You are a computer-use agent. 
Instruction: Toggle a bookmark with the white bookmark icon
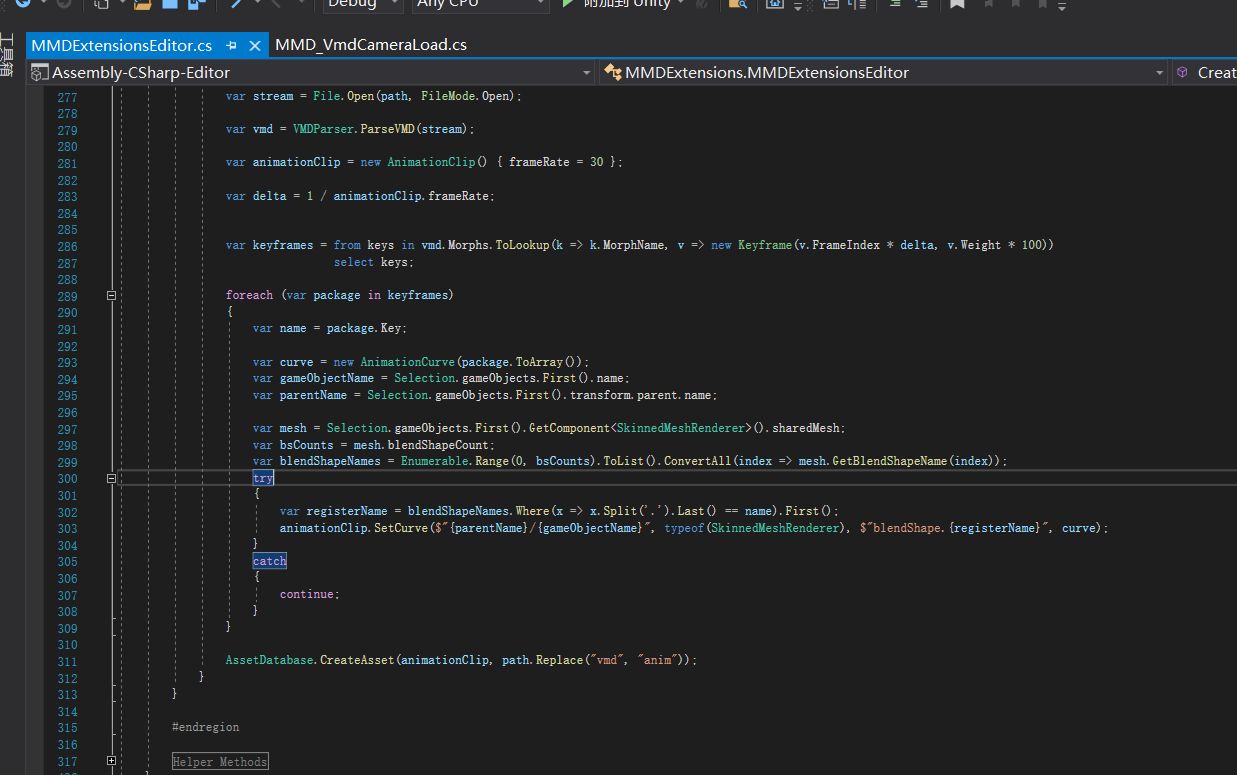click(x=957, y=4)
